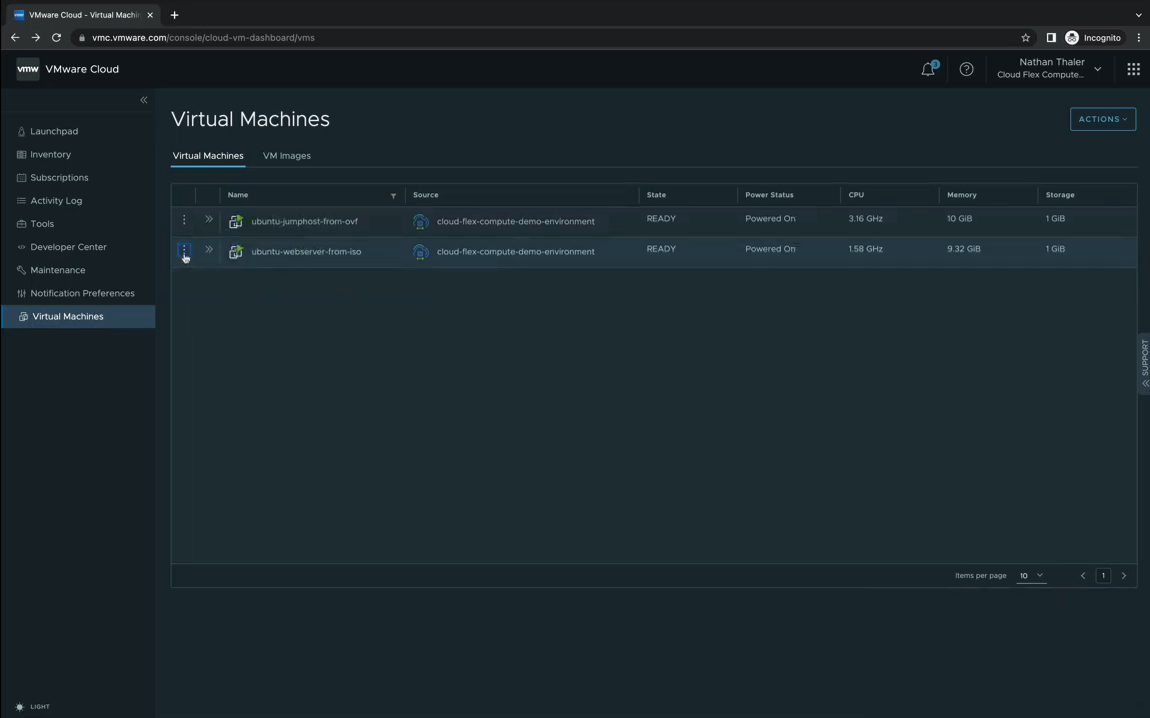Switch to the VM Images tab
1150x718 pixels.
(287, 155)
